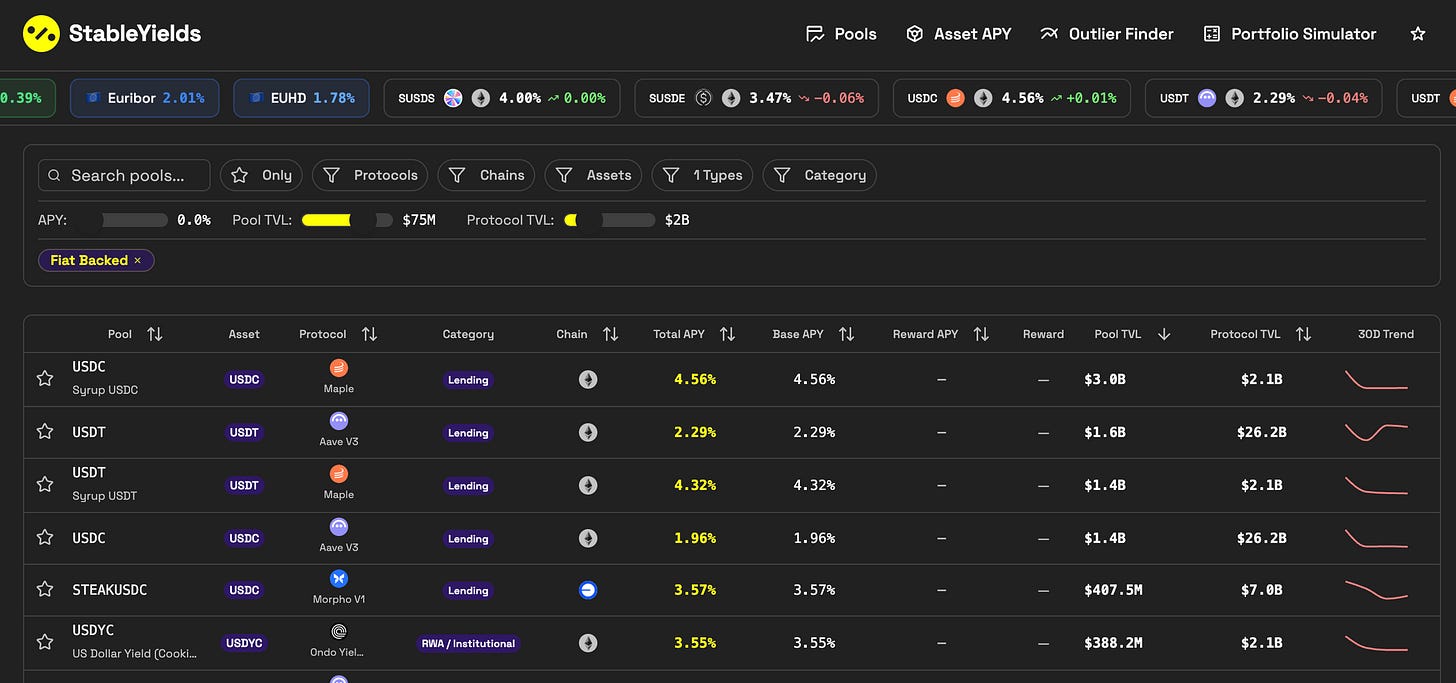Favorite the Aave V3 USDT pool star
Screen dimensions: 1456x683
[44, 432]
